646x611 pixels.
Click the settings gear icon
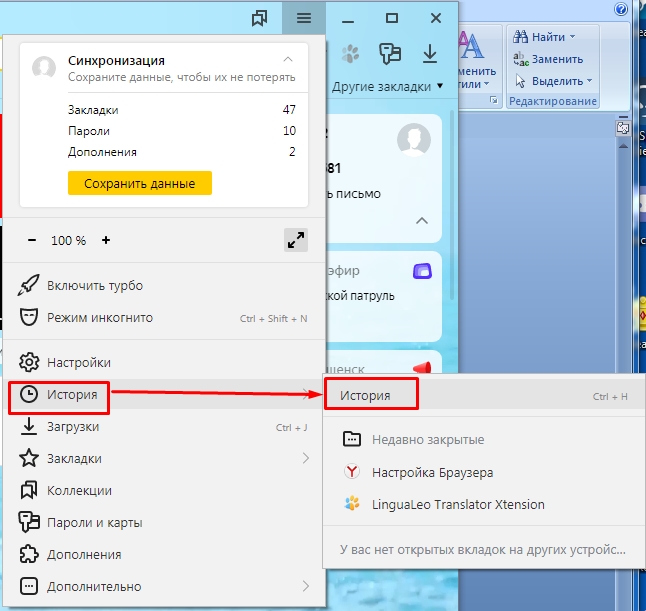[x=29, y=362]
